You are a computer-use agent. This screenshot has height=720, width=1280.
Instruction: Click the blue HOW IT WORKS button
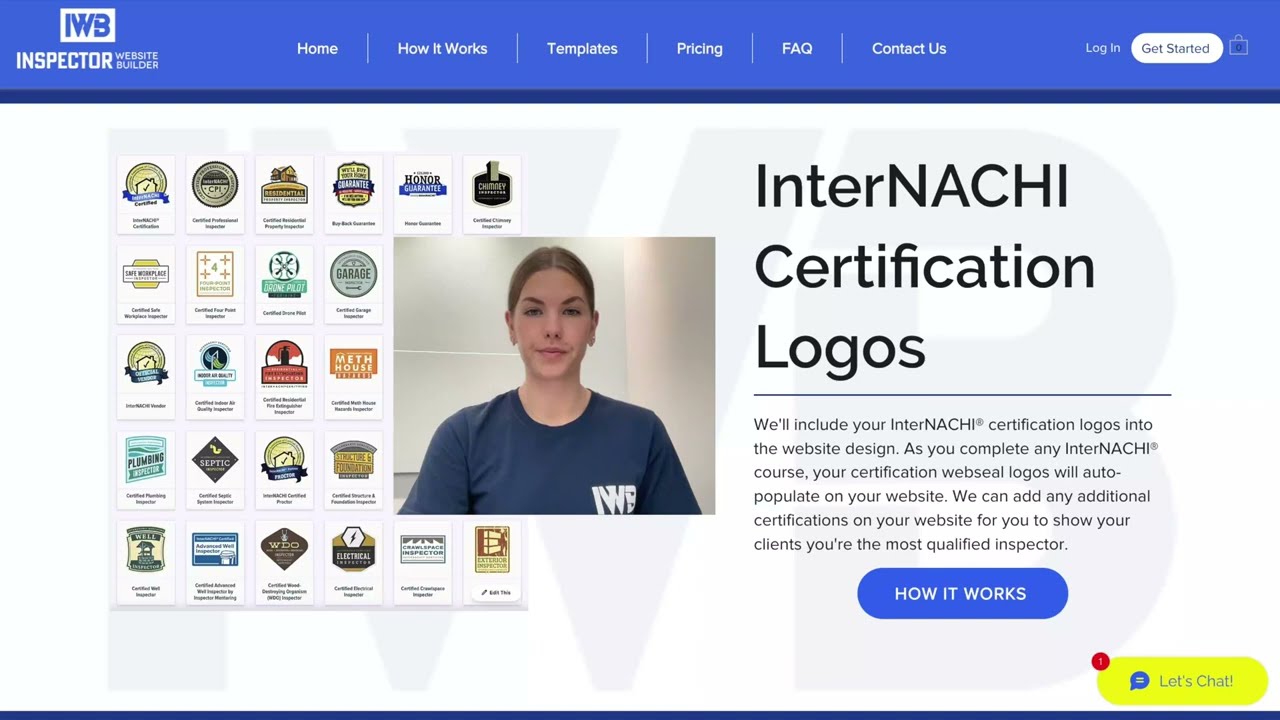tap(962, 593)
